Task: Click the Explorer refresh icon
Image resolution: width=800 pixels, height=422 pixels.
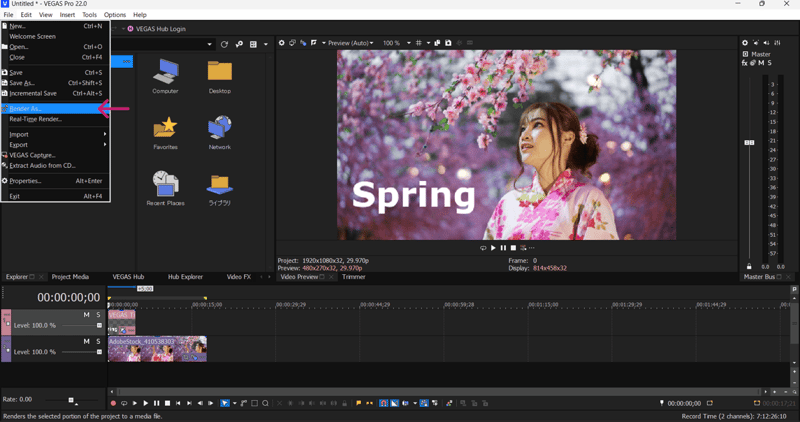Action: (x=224, y=44)
